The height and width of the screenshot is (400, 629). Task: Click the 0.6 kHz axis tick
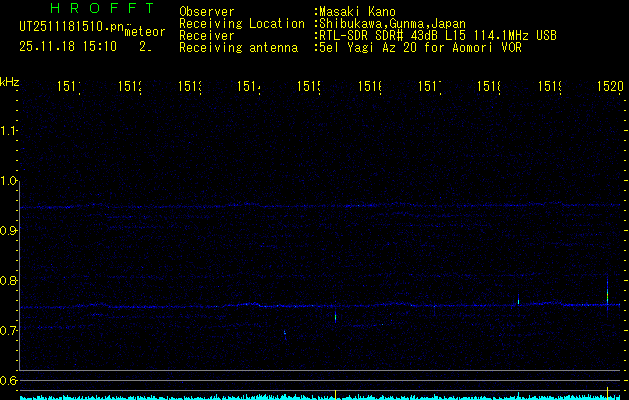(9, 380)
